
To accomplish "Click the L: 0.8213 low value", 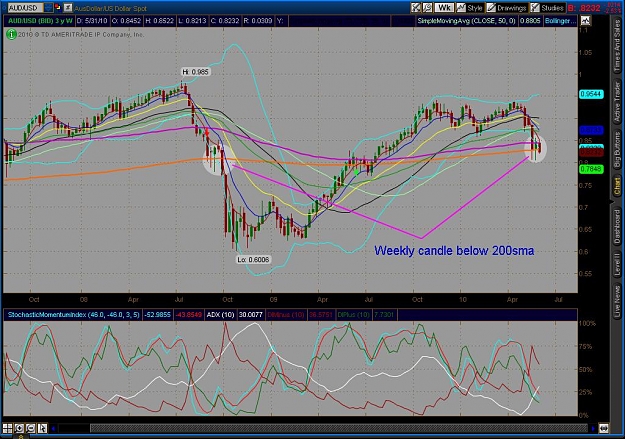I will tap(192, 20).
